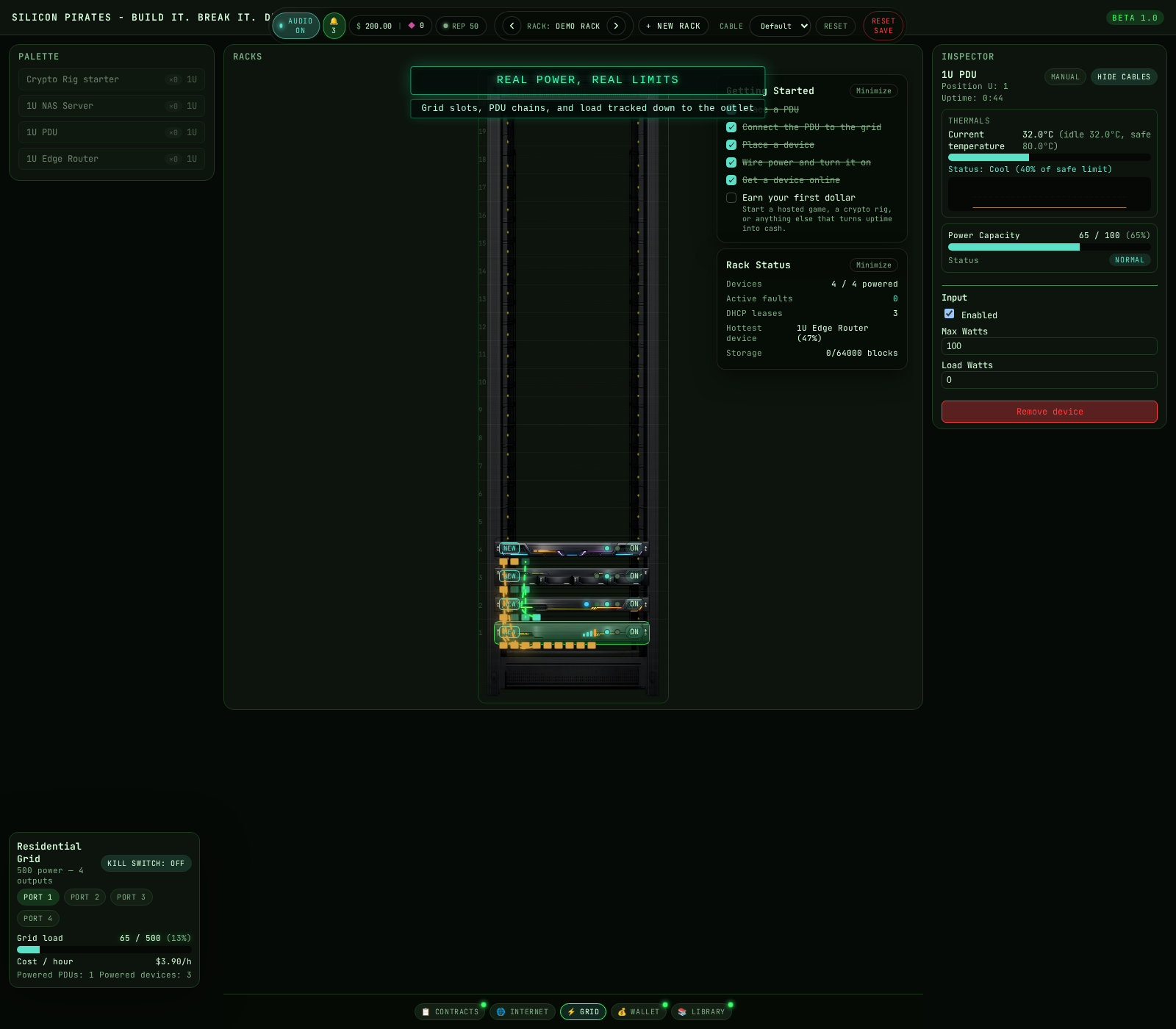Open the Wallet tab
1176x1029 pixels.
tap(639, 1012)
